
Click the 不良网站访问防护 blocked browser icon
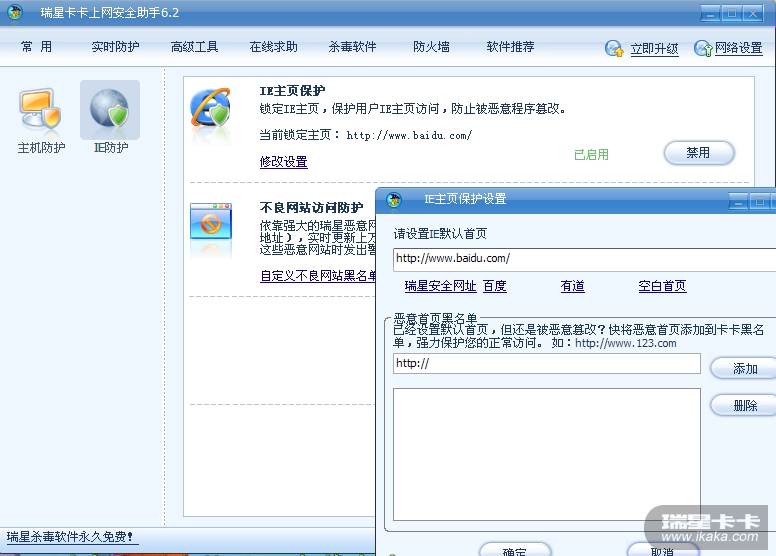pyautogui.click(x=211, y=221)
